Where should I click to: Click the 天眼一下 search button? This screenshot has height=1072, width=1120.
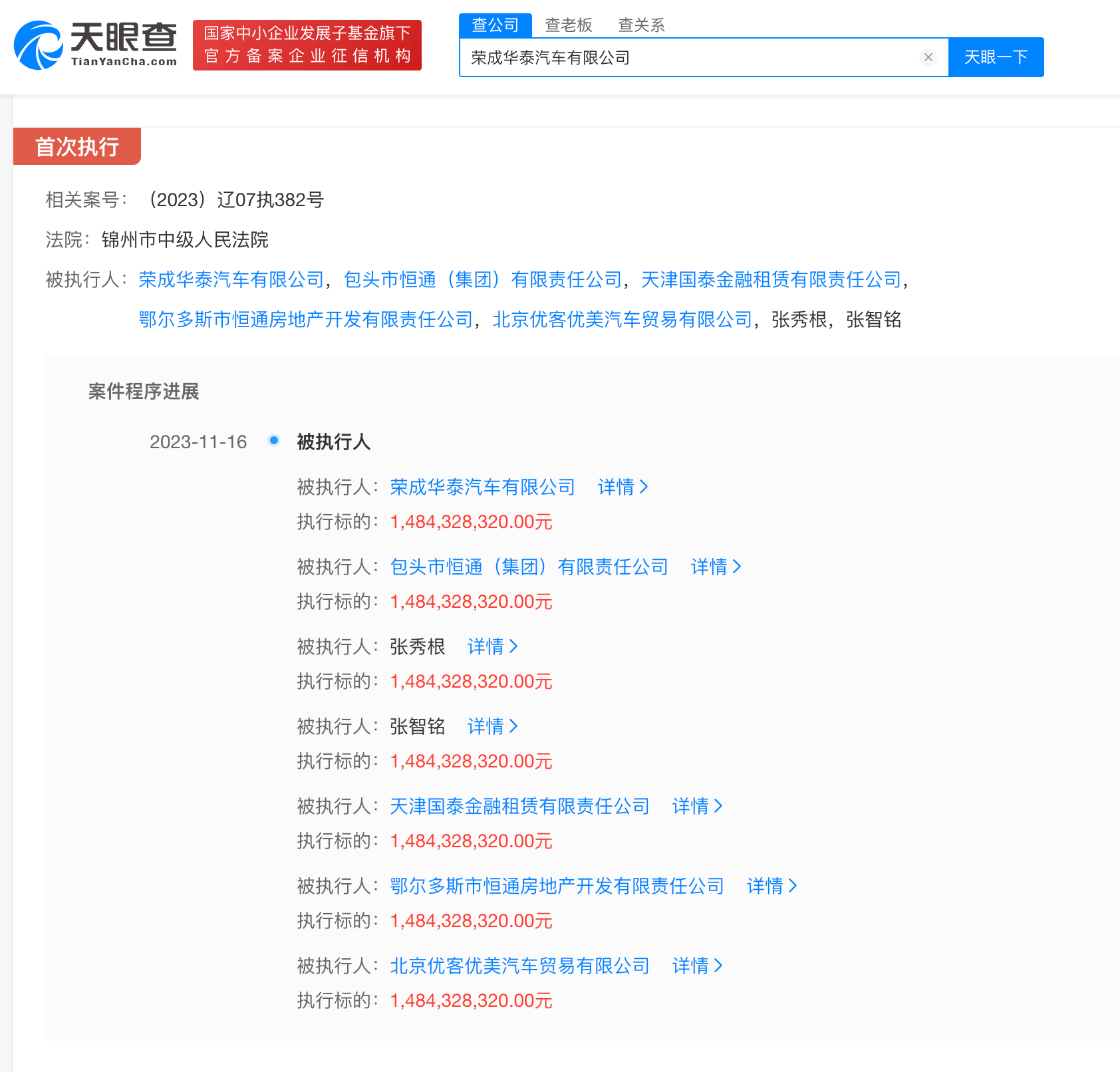[996, 57]
